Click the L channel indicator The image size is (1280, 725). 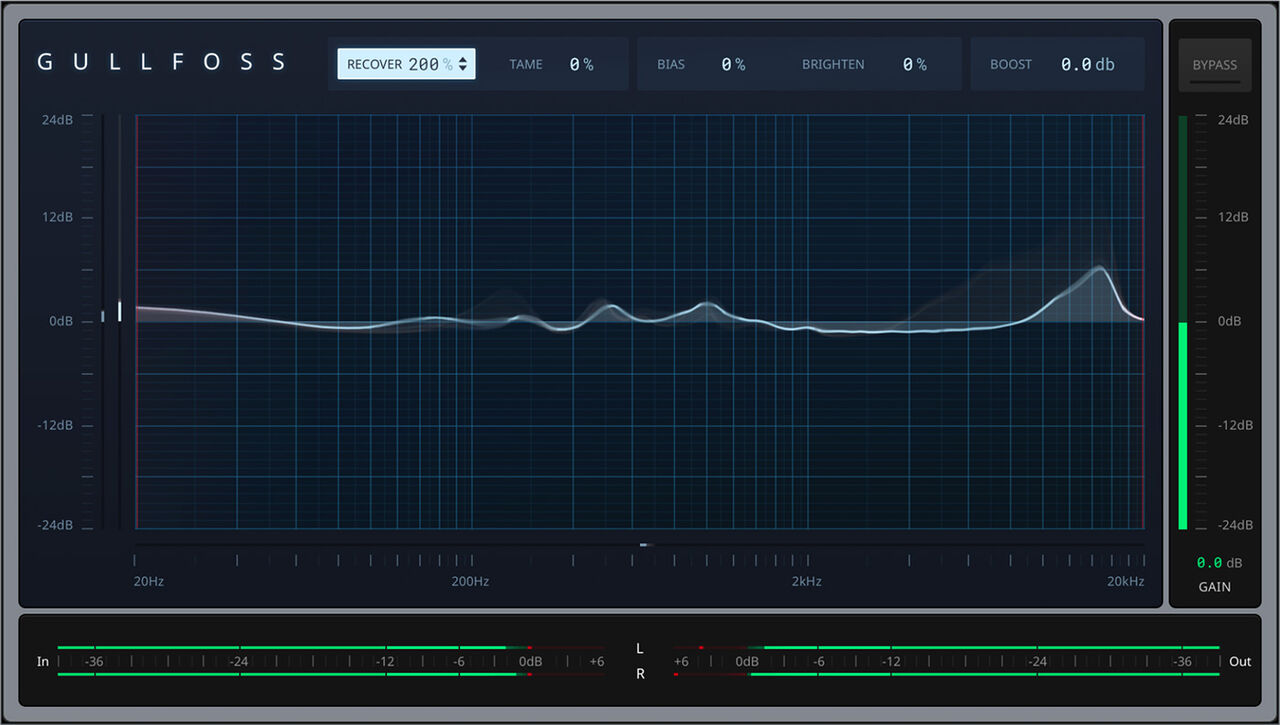(x=639, y=648)
